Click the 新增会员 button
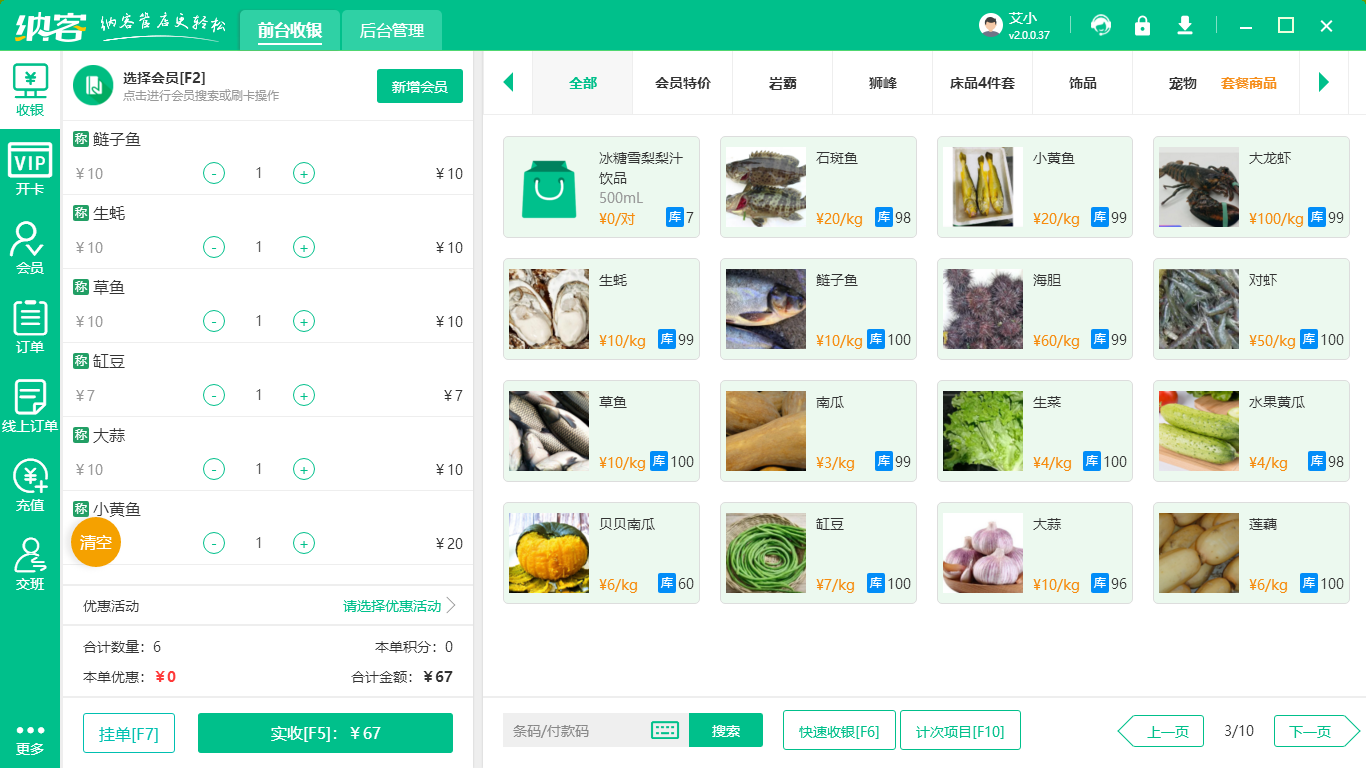This screenshot has width=1366, height=768. coord(419,86)
